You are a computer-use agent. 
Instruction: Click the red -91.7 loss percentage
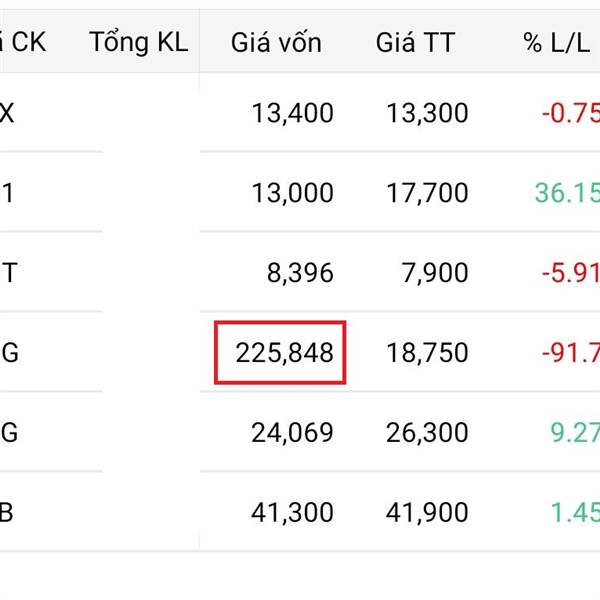(570, 352)
